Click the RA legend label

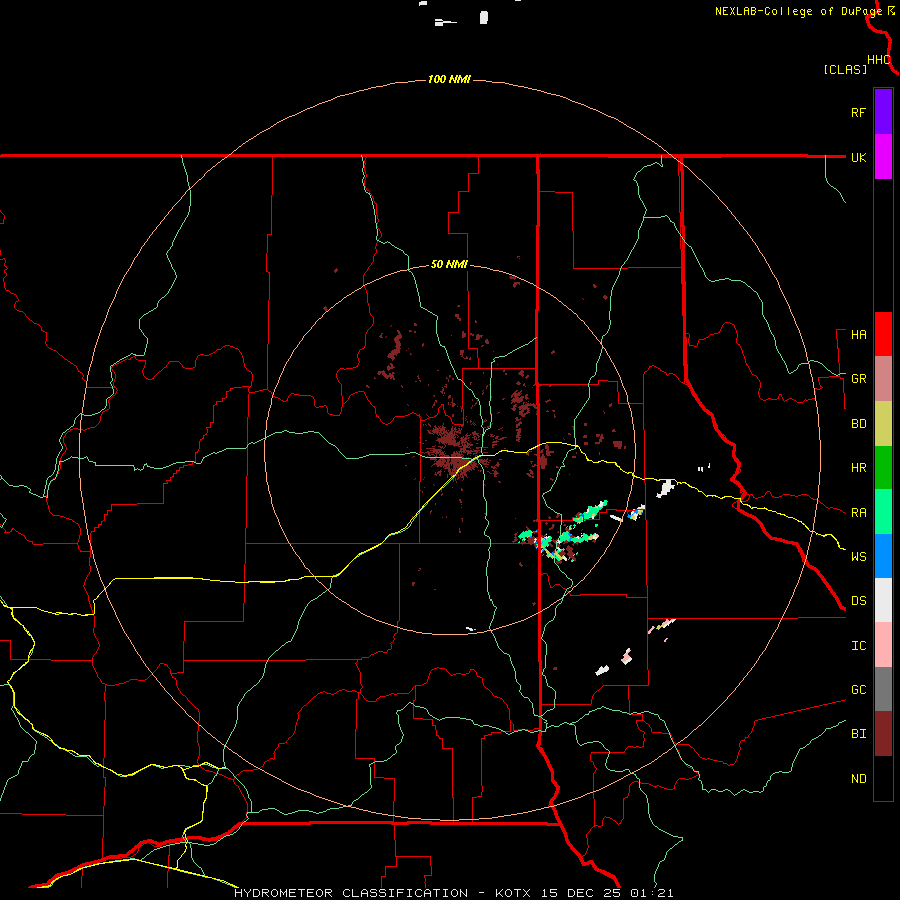tap(859, 513)
